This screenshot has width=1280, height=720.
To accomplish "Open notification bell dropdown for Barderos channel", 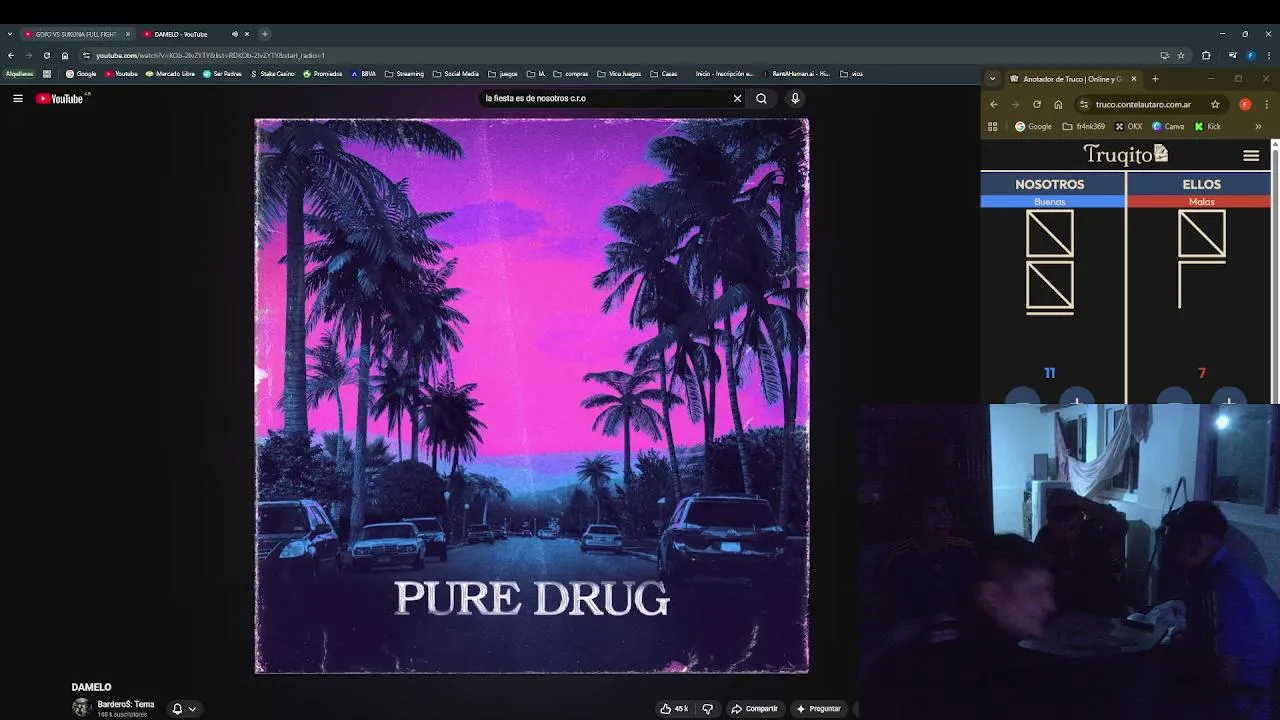I will 184,708.
